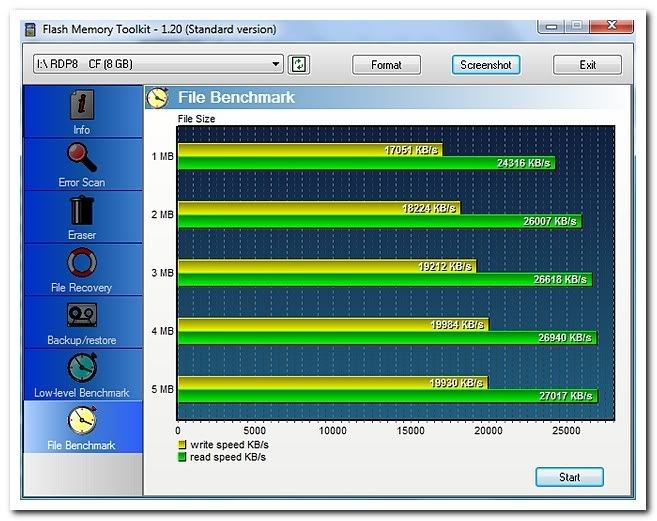Open the Info panel icon
The width and height of the screenshot is (657, 521).
coord(82,104)
